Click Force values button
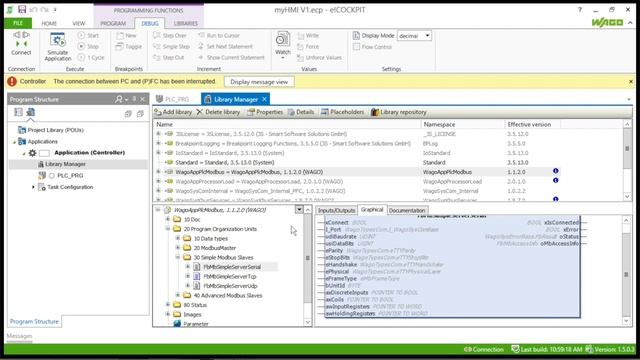Screen dimensions: 640x360 [x=308, y=47]
